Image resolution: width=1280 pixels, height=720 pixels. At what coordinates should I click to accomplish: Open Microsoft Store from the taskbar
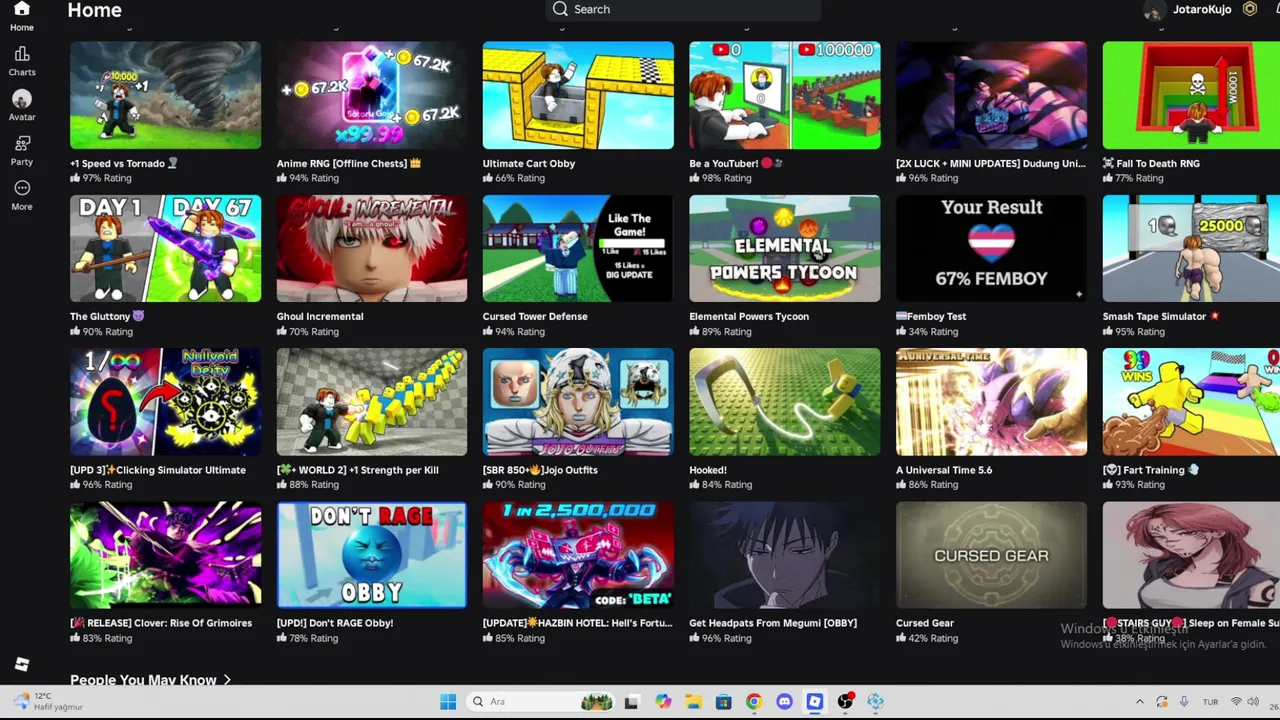click(x=723, y=702)
